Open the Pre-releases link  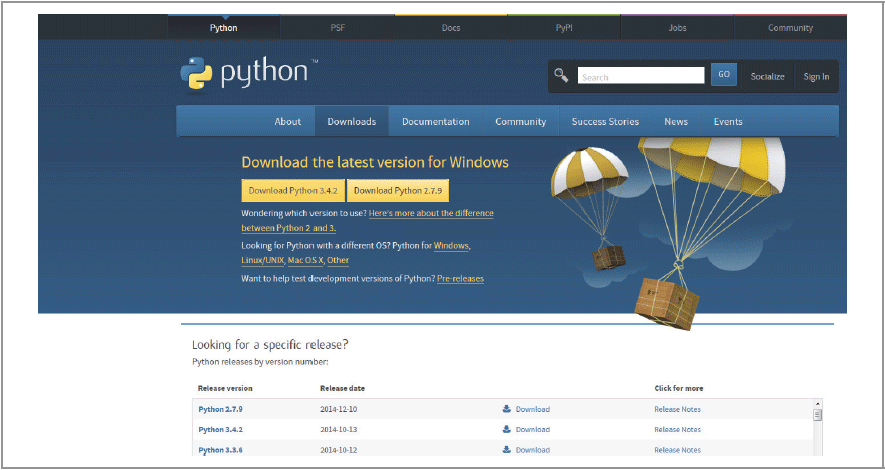460,279
